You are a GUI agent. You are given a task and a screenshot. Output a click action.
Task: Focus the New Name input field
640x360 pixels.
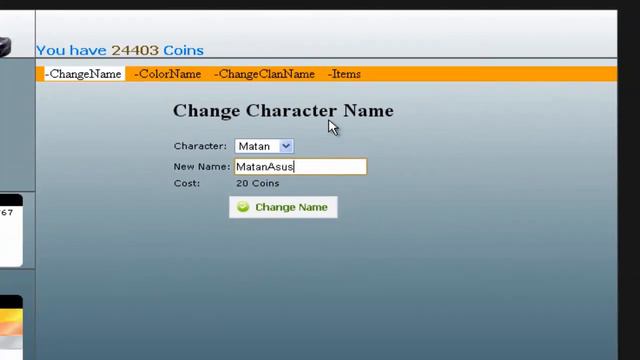click(301, 167)
